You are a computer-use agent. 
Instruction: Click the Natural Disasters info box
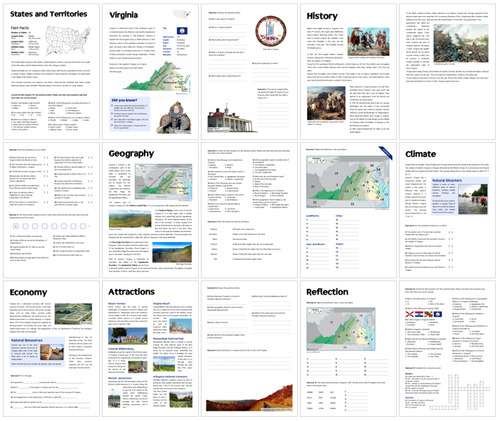459,196
